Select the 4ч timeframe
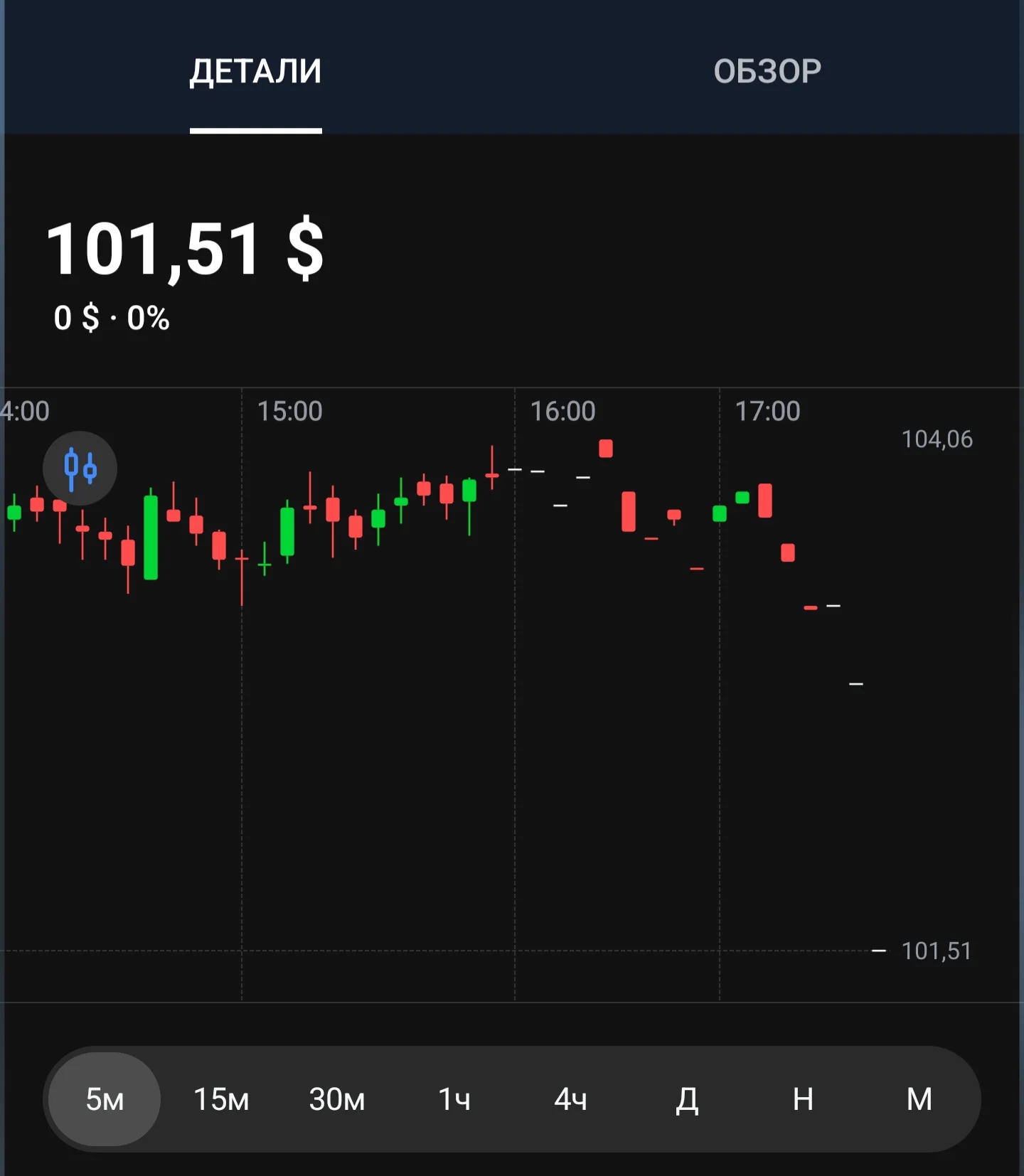 tap(570, 1099)
